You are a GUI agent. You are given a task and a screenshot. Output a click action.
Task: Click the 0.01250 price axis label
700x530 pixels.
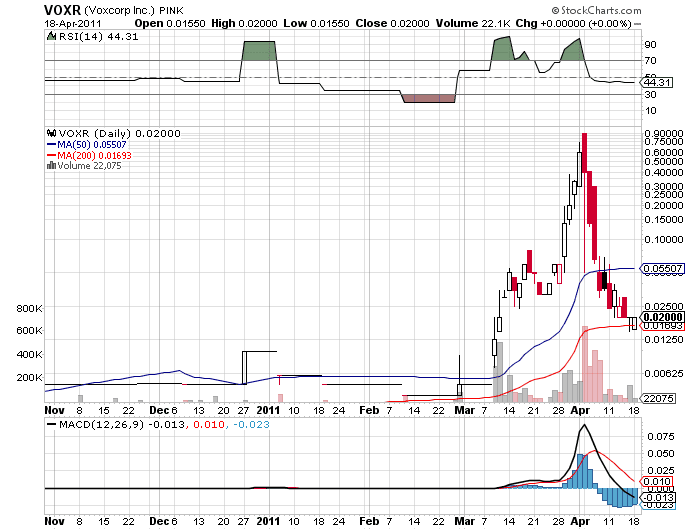click(x=664, y=340)
